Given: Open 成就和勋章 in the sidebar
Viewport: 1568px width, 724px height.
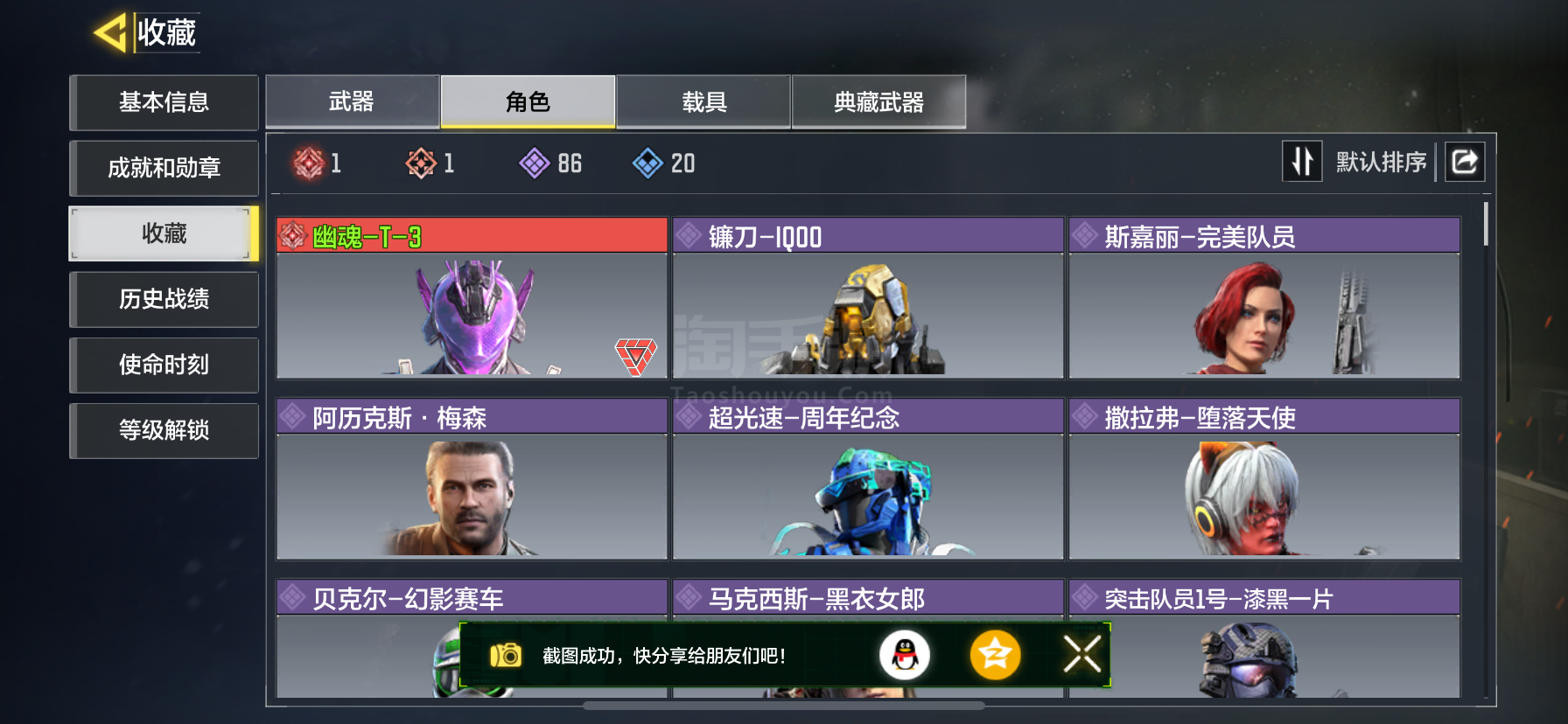Looking at the screenshot, I should point(164,168).
